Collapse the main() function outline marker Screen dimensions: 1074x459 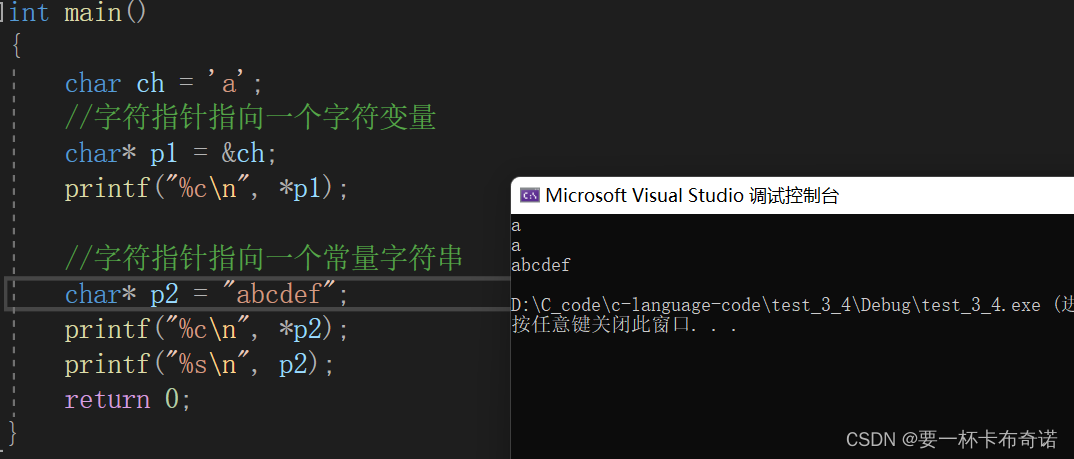(2, 12)
